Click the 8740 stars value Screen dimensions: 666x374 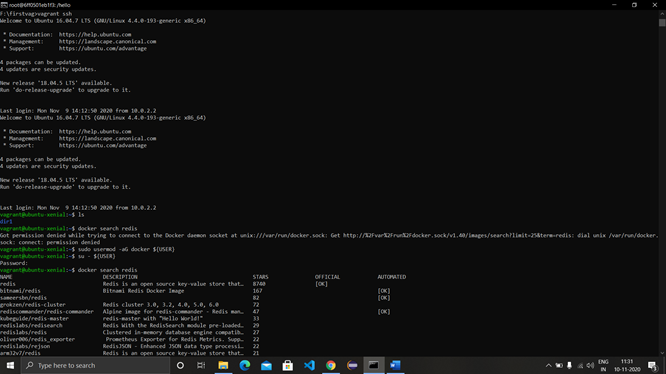(259, 284)
